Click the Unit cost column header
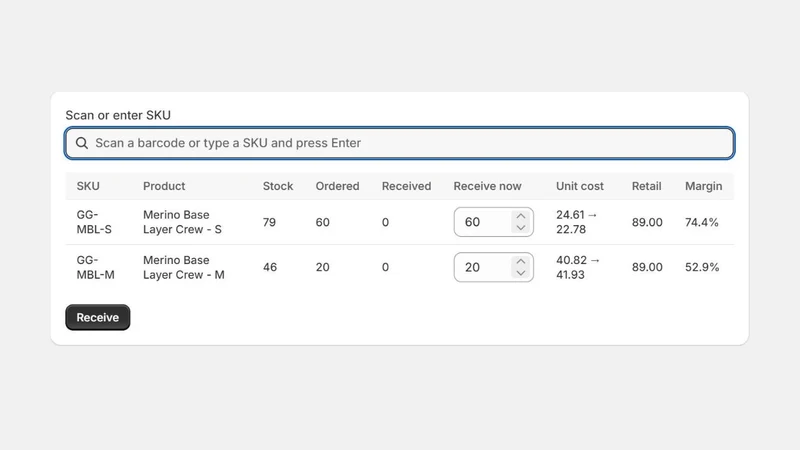This screenshot has width=800, height=450. point(580,186)
